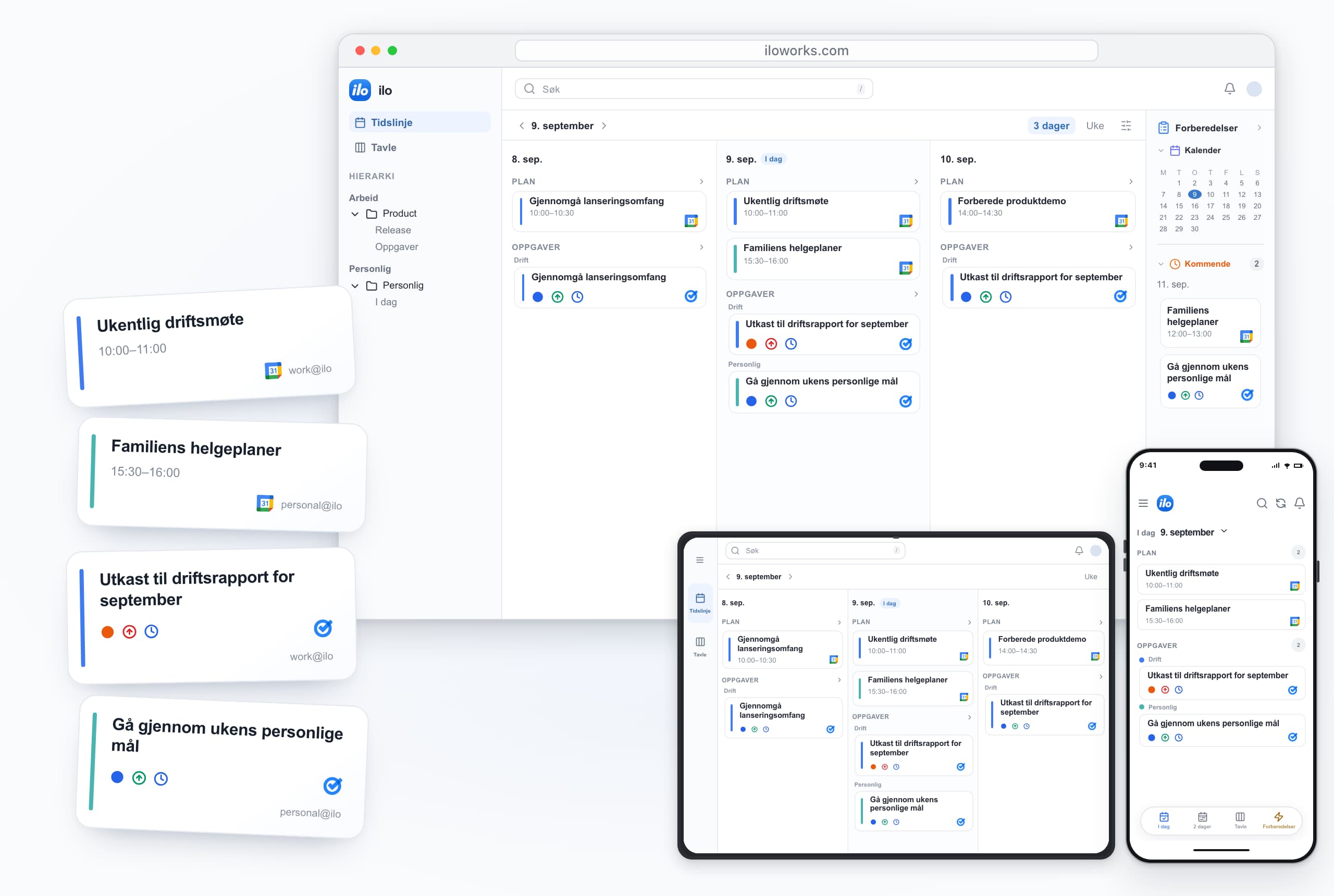
Task: Click Kommende heading in right panel
Action: point(1206,264)
